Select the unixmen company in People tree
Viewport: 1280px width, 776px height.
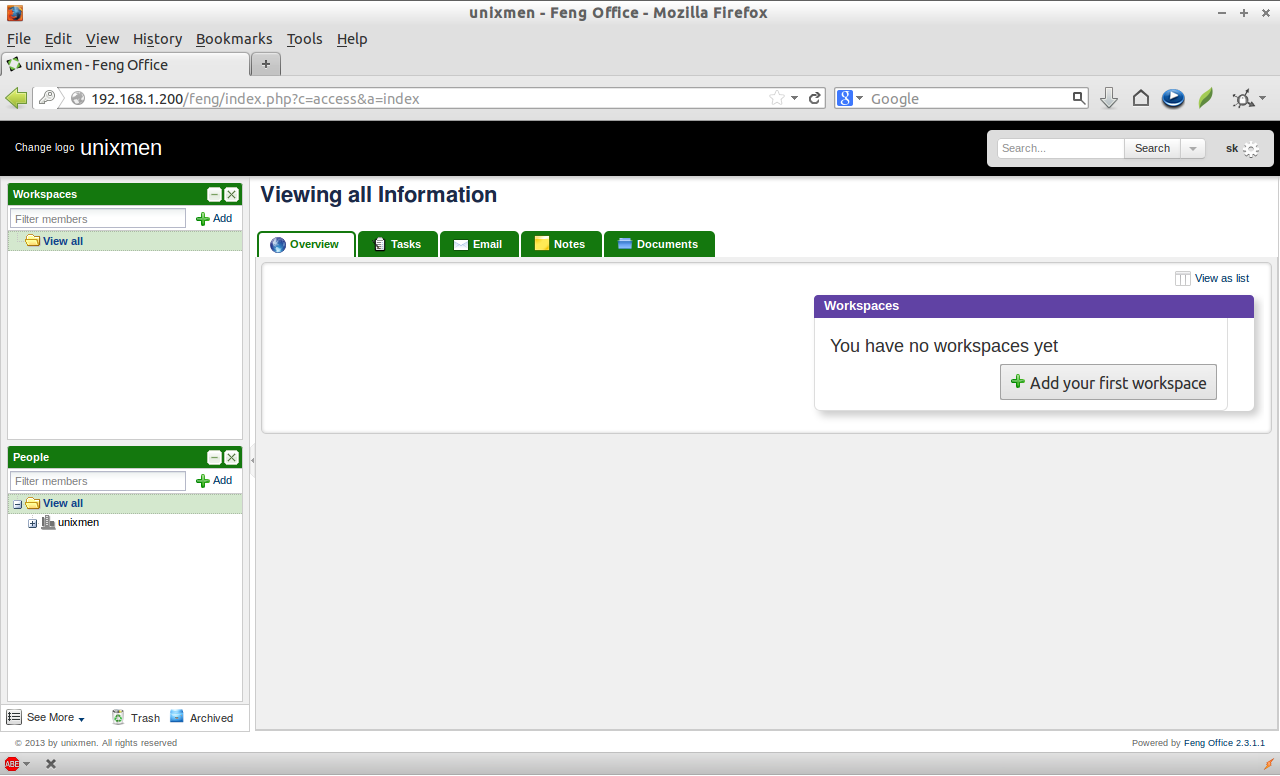tap(78, 522)
